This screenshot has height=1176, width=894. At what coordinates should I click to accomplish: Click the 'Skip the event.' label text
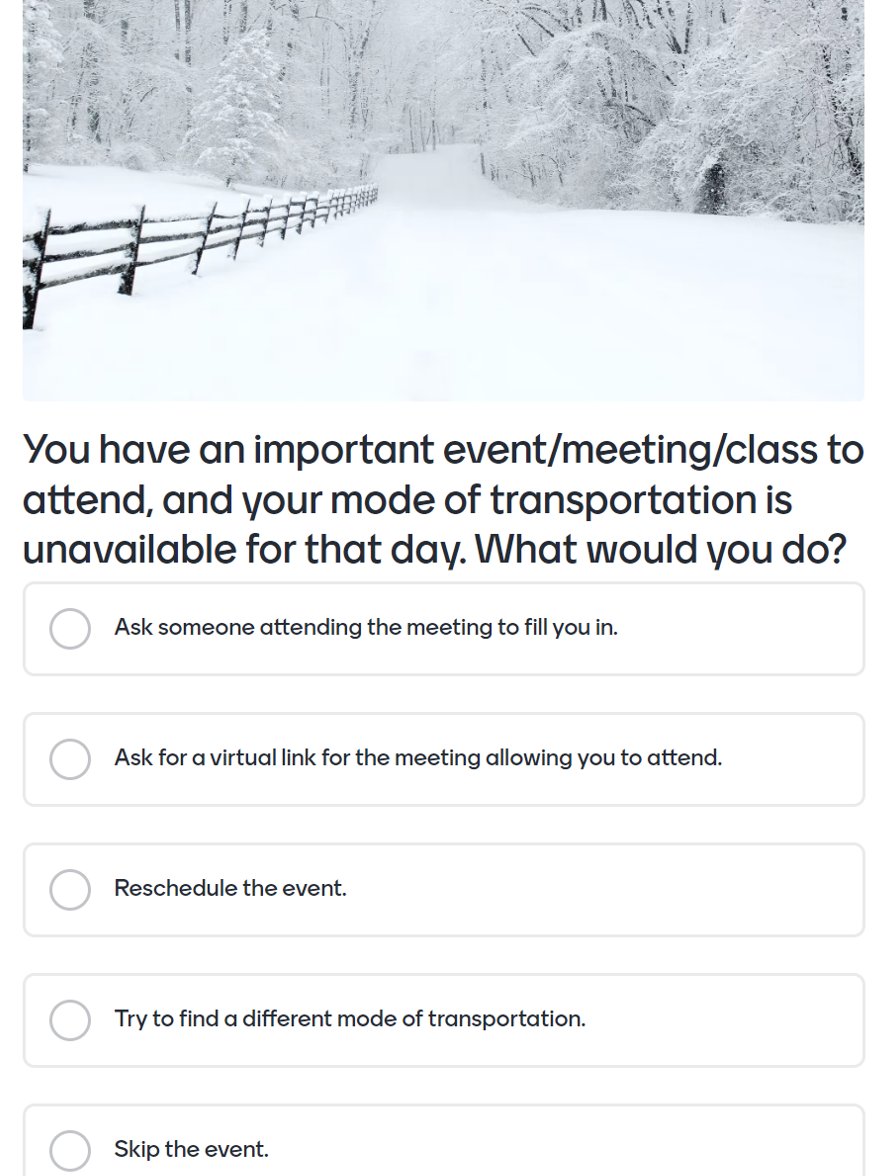[191, 1149]
